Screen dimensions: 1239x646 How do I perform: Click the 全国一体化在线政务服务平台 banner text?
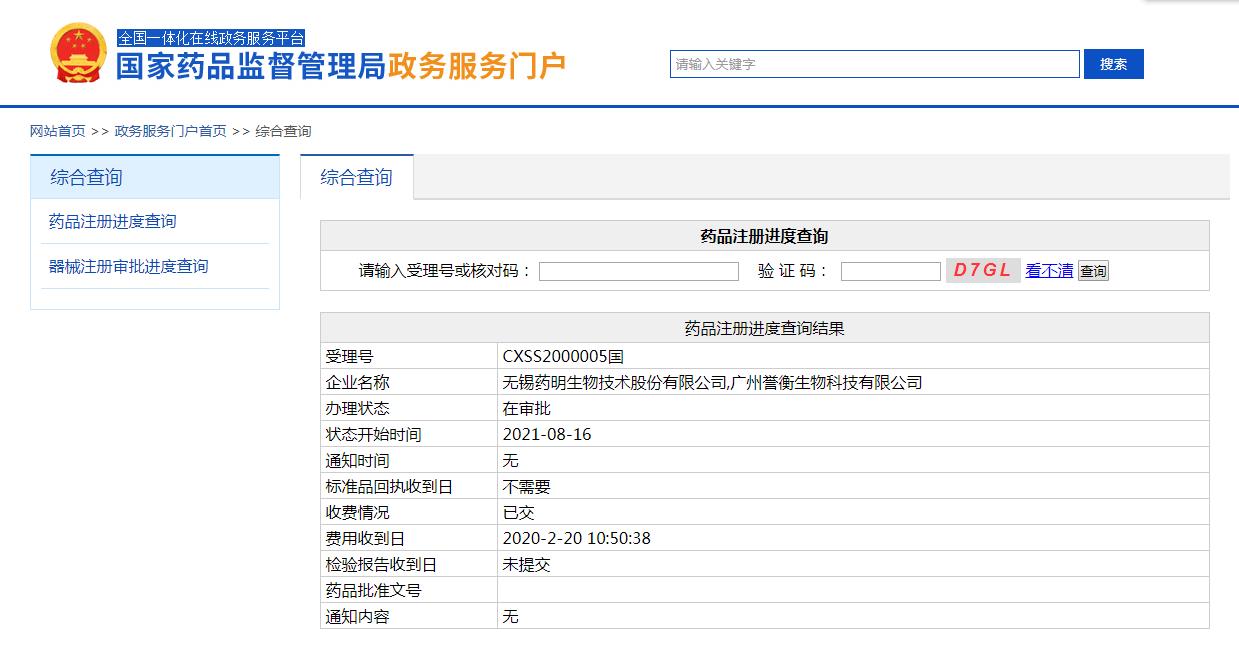(211, 38)
